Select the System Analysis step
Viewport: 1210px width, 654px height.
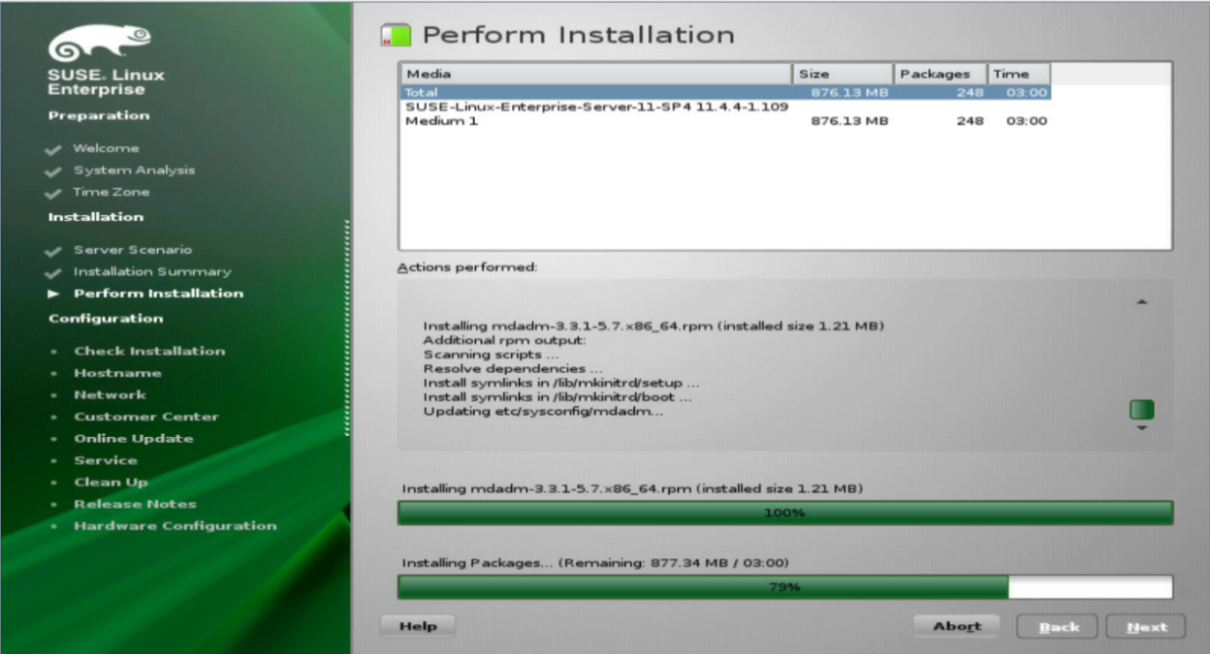134,170
